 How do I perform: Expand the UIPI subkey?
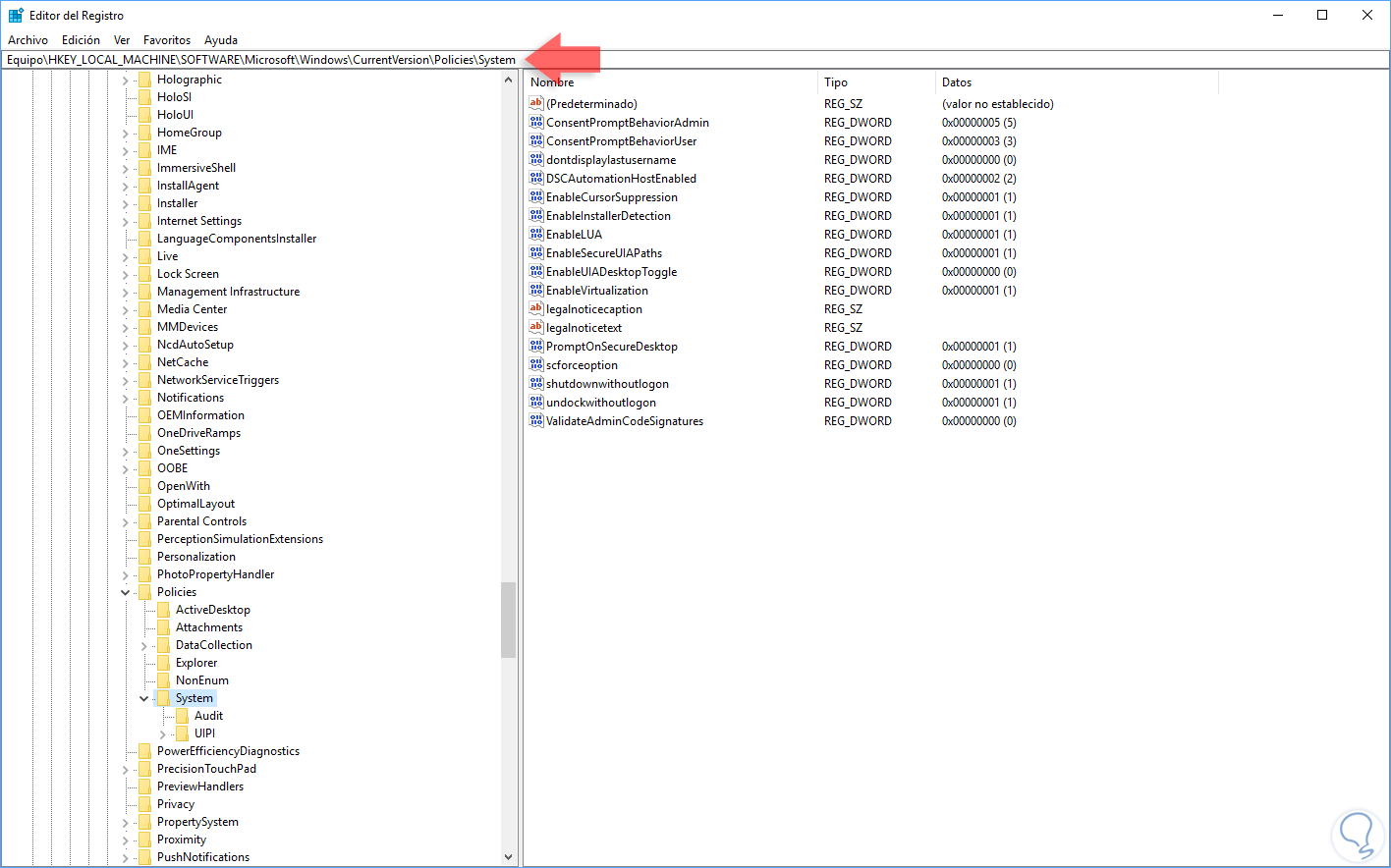pos(163,734)
